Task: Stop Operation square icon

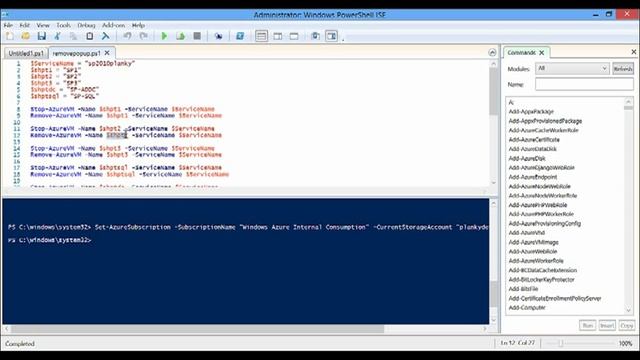Action: point(197,36)
